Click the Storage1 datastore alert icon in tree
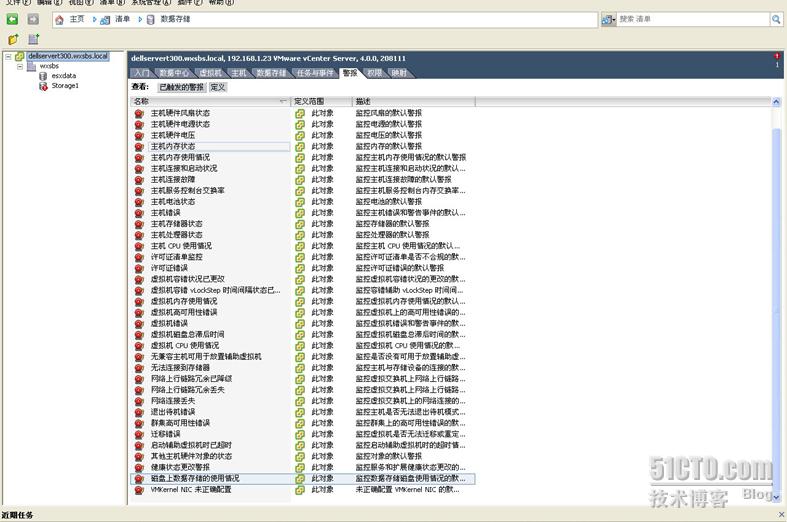This screenshot has width=787, height=522. [x=43, y=86]
